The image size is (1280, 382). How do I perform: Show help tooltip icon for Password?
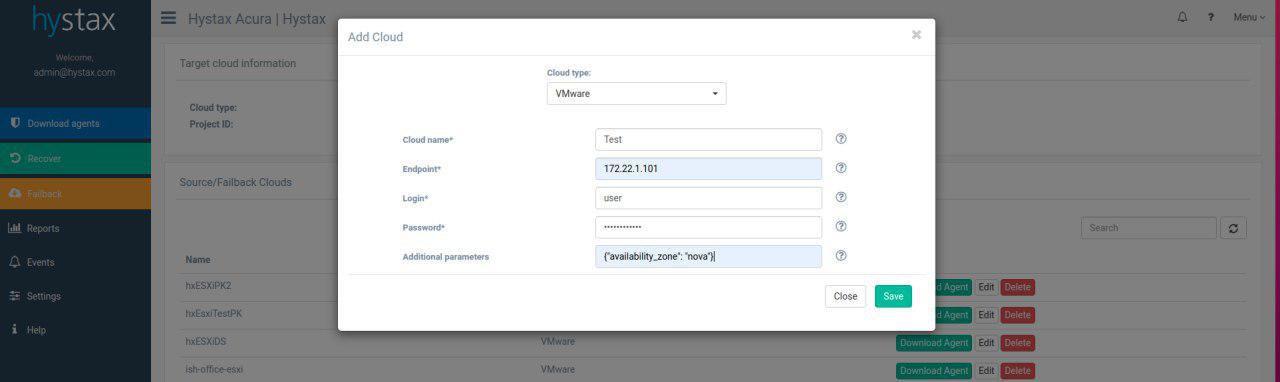click(841, 226)
